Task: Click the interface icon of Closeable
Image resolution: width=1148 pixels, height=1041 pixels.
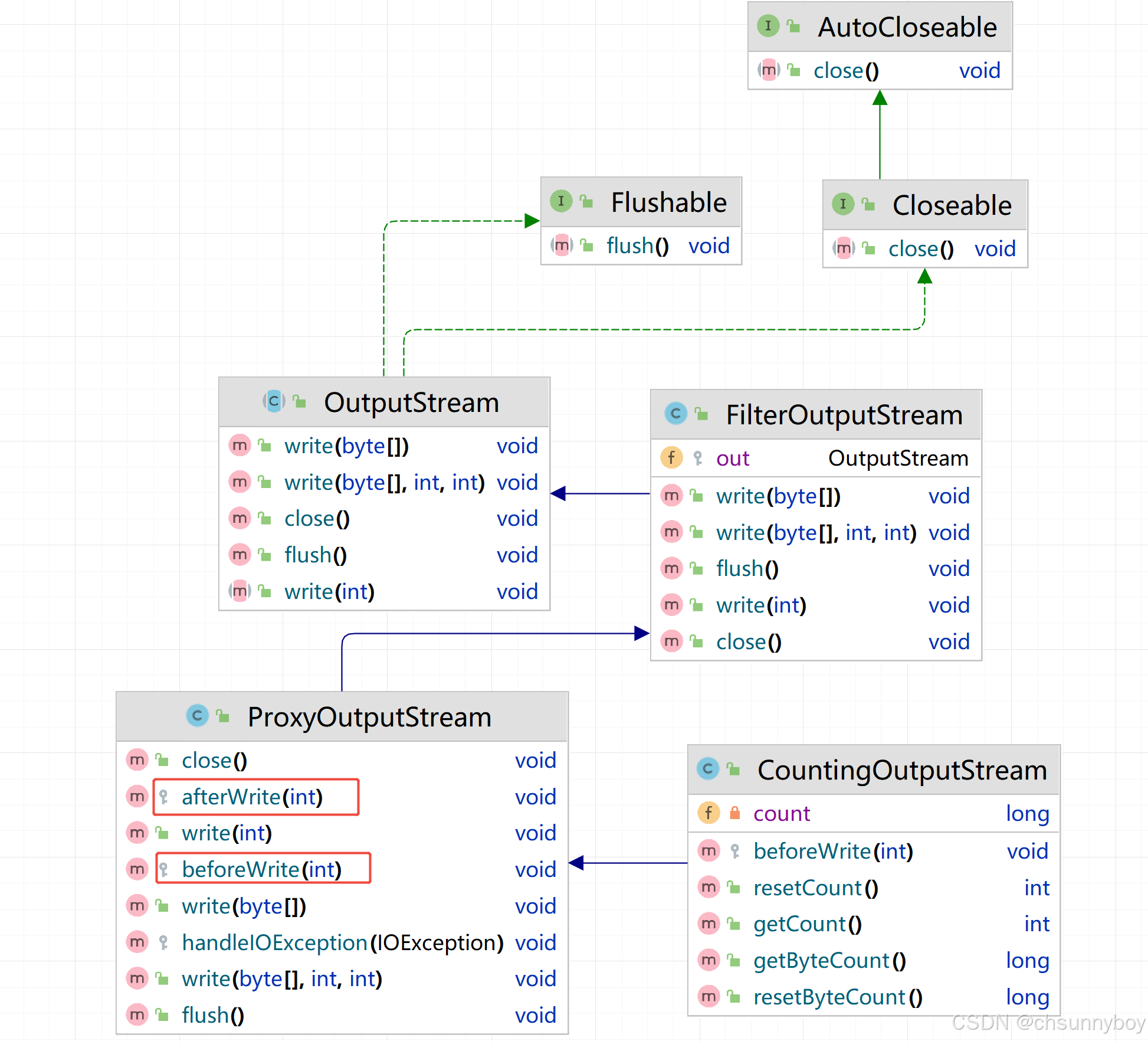Action: pyautogui.click(x=844, y=205)
